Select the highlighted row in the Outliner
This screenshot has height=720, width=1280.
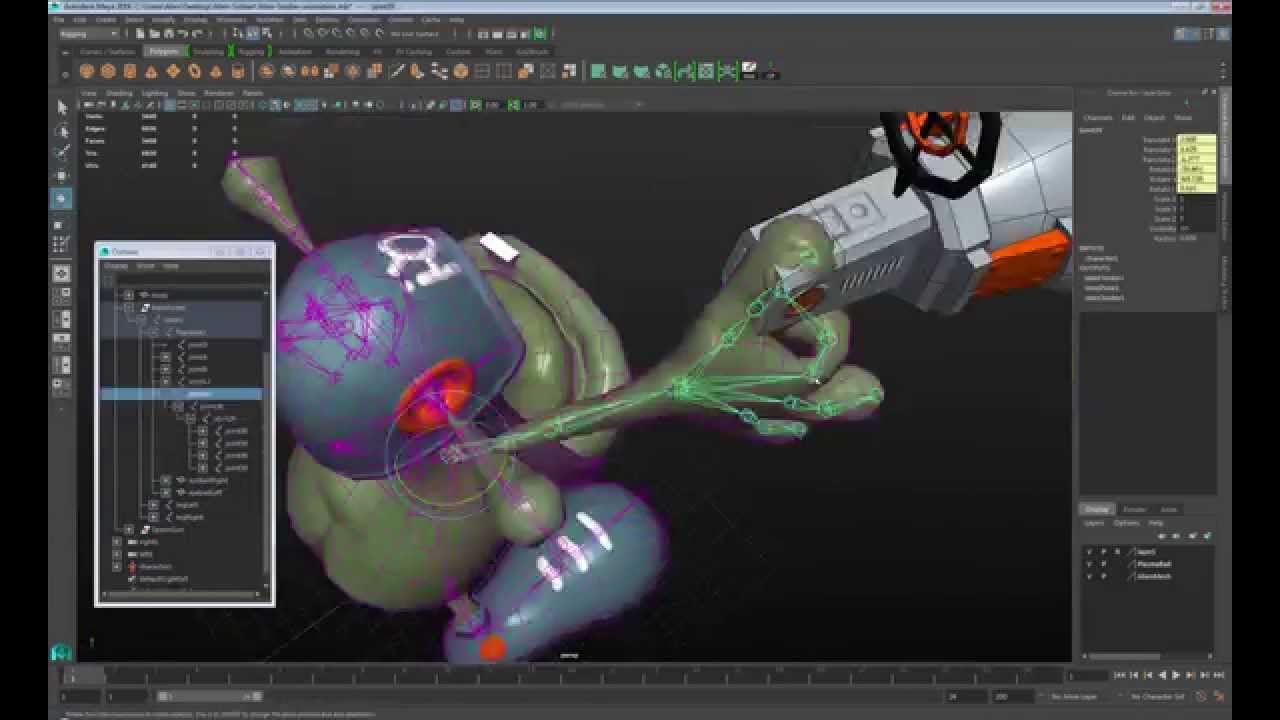pyautogui.click(x=183, y=394)
